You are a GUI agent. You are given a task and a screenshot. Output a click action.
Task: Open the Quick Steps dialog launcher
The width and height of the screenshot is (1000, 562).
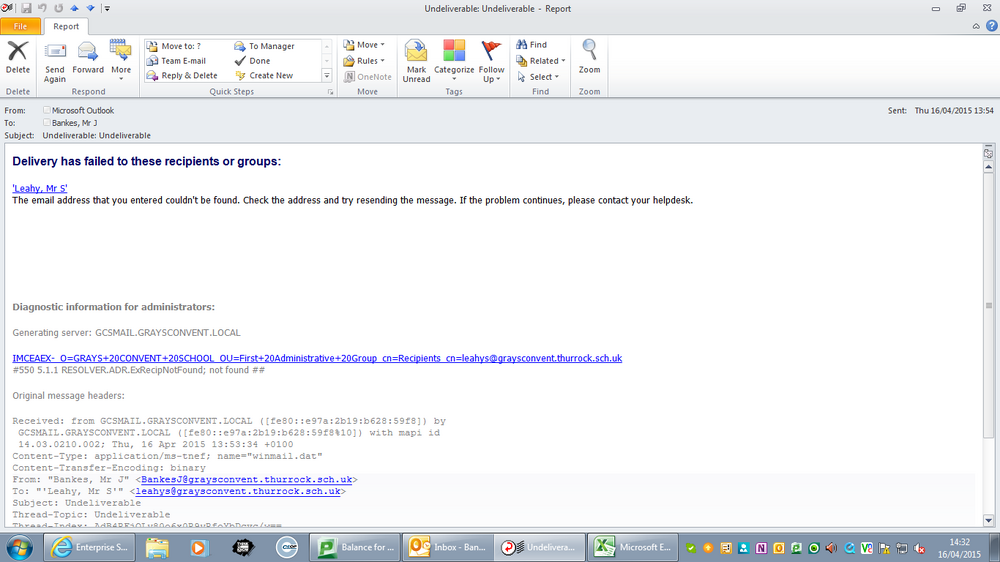[330, 92]
